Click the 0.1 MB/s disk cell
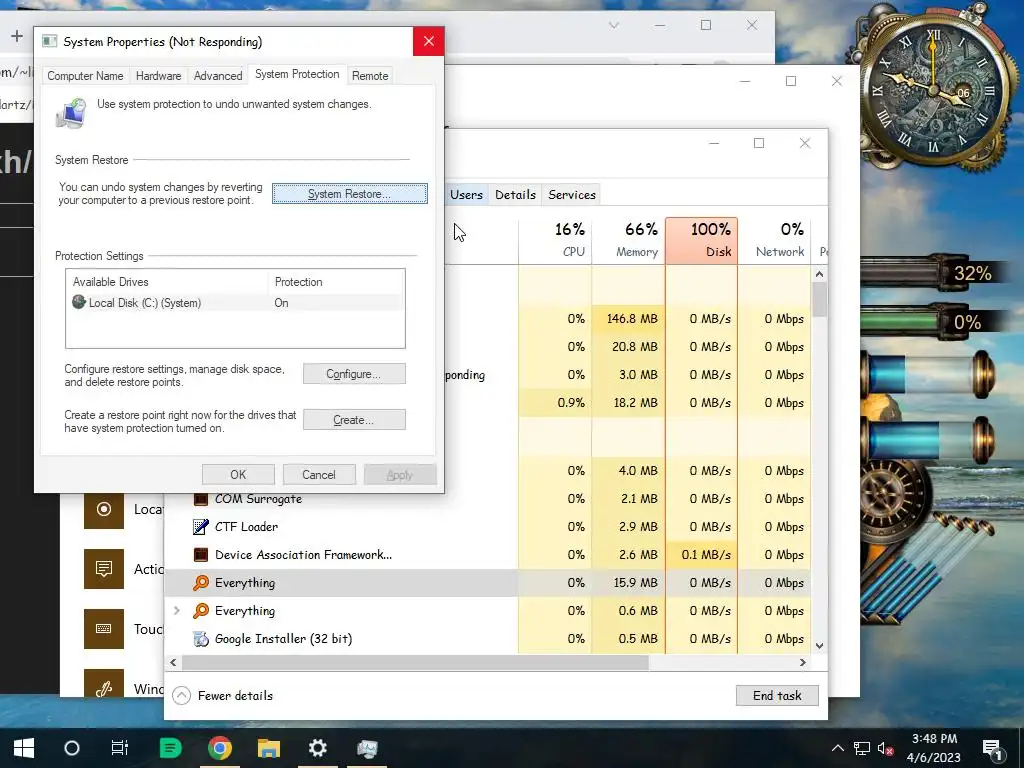Screen dimensions: 1024x768 pos(701,555)
